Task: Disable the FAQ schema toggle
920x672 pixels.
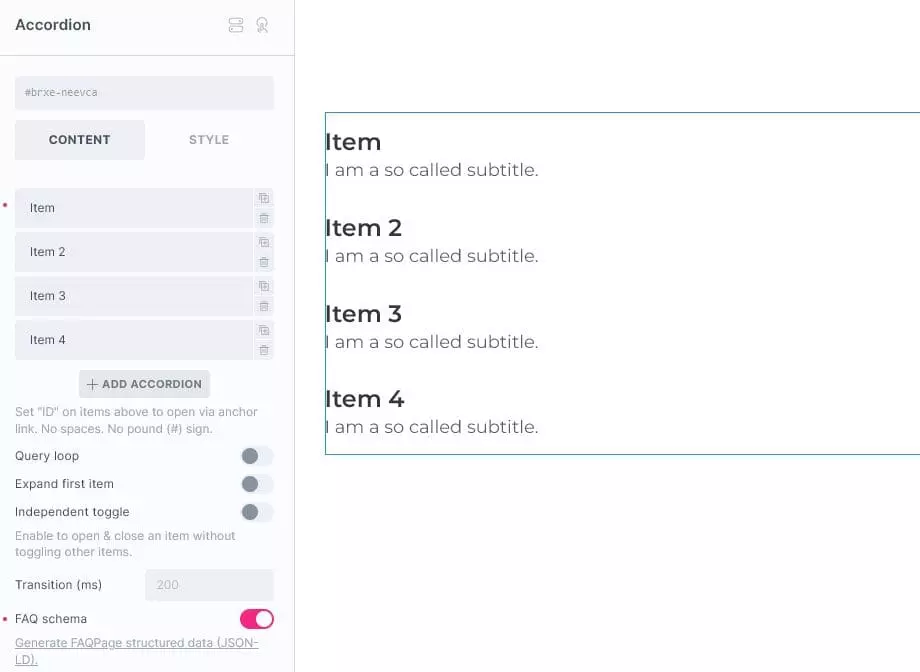Action: 257,619
